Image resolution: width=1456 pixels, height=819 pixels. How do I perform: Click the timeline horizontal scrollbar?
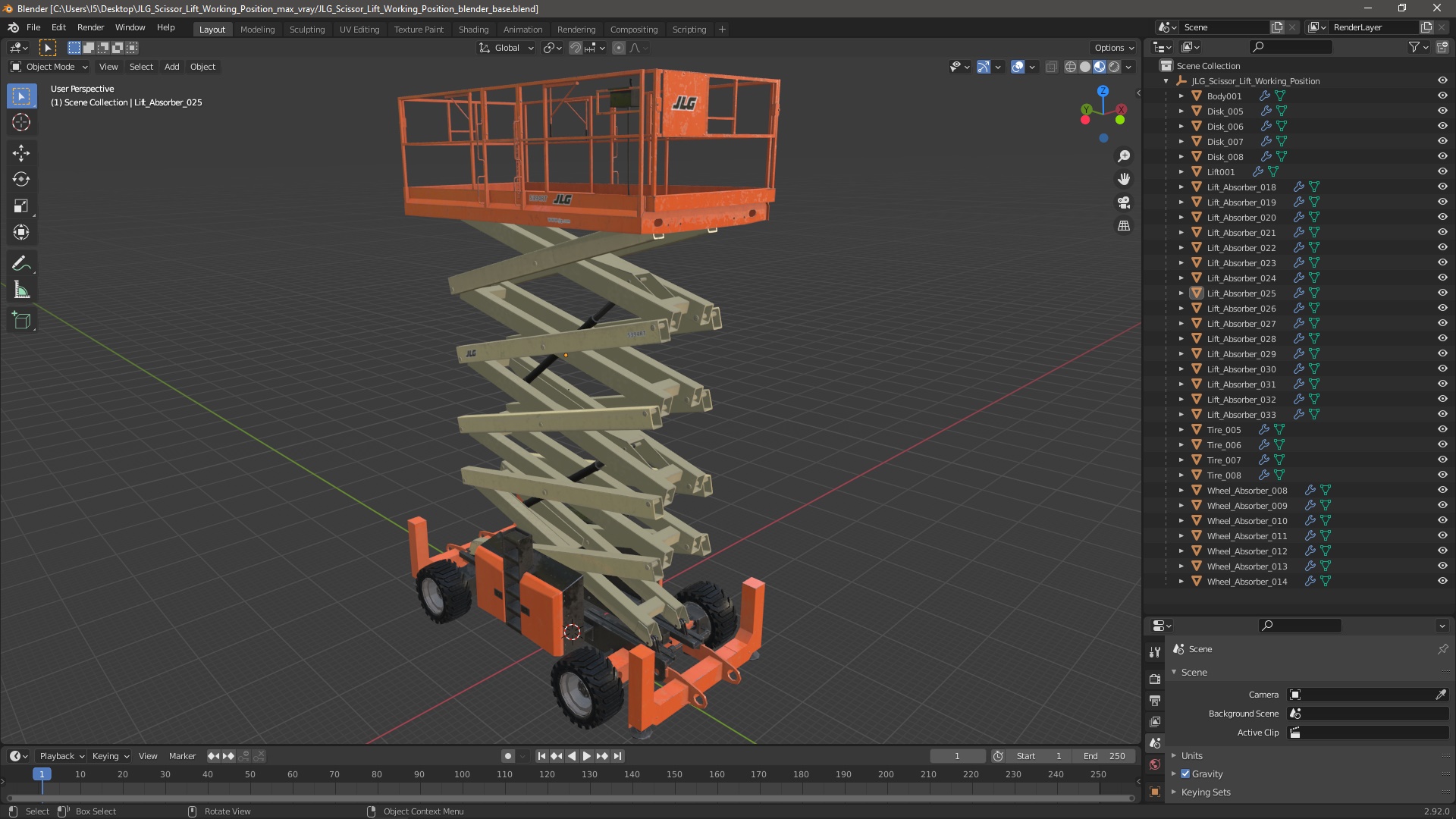coord(570,798)
